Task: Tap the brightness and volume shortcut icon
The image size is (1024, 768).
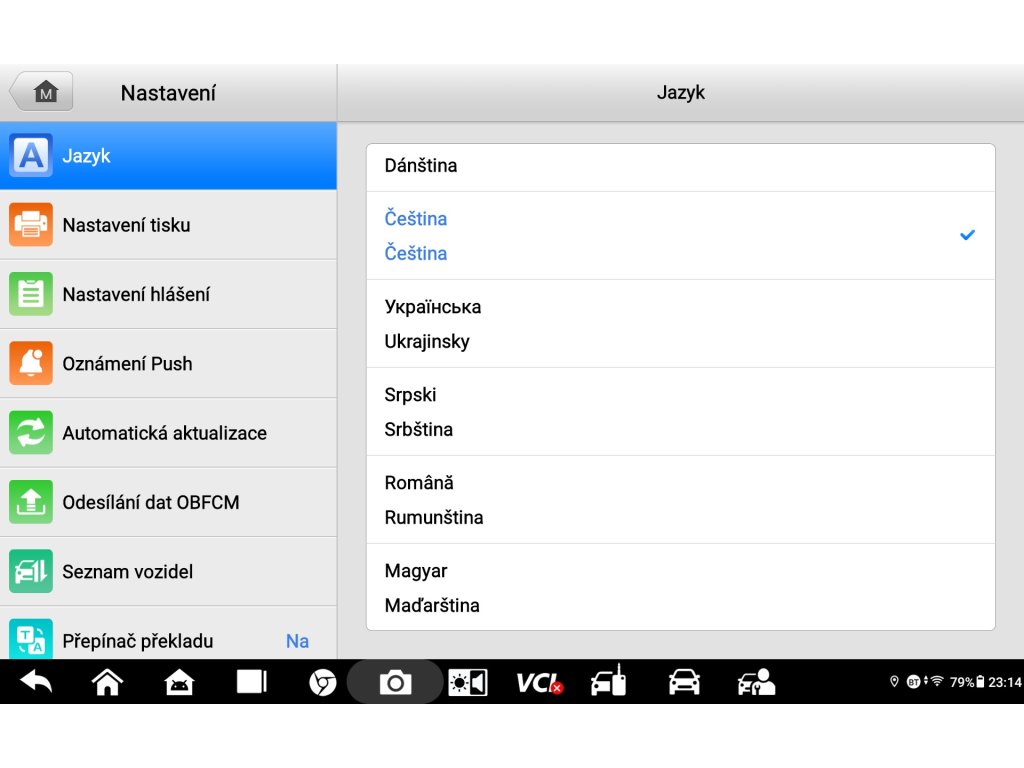Action: coord(467,682)
